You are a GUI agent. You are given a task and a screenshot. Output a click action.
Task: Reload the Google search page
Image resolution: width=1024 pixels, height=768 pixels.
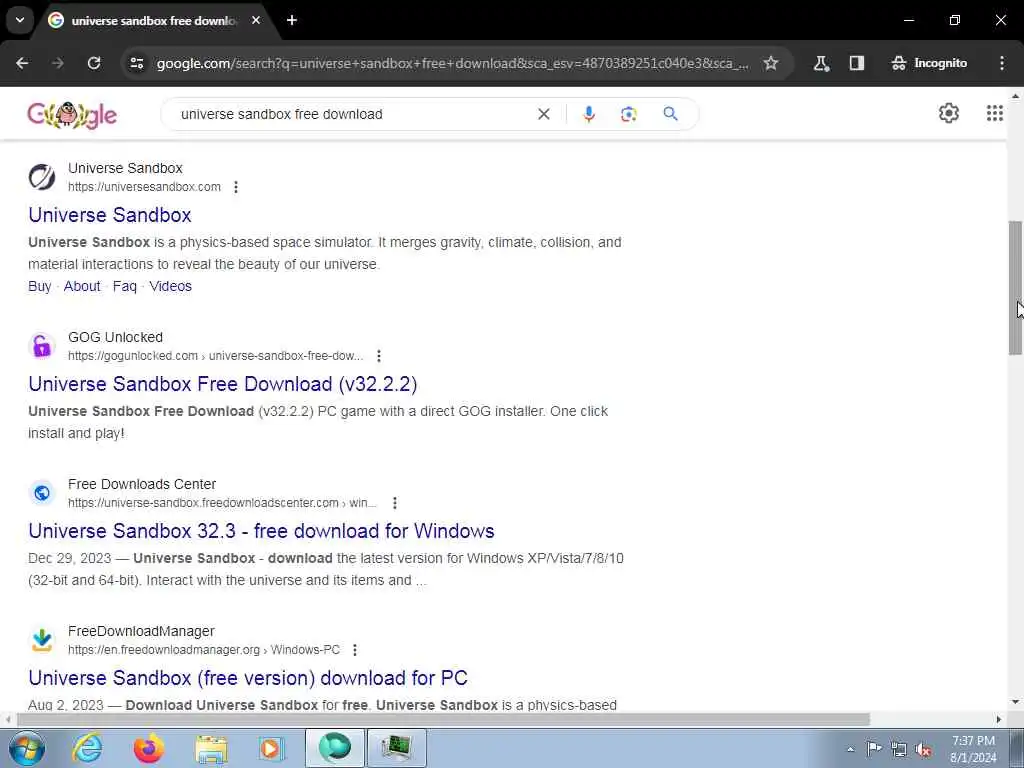point(94,63)
